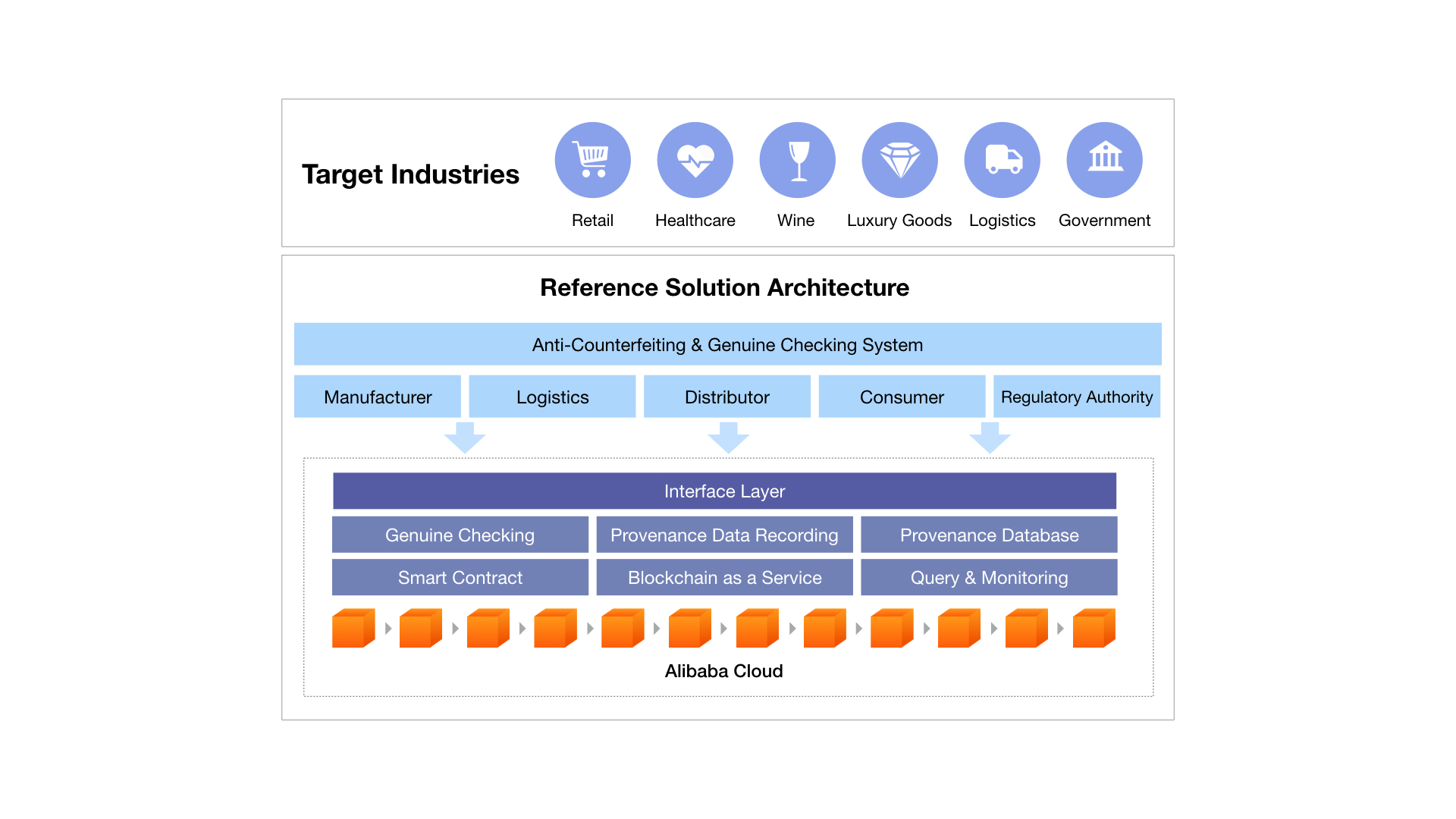1456x819 pixels.
Task: Click the Wine glass icon
Action: 797,160
